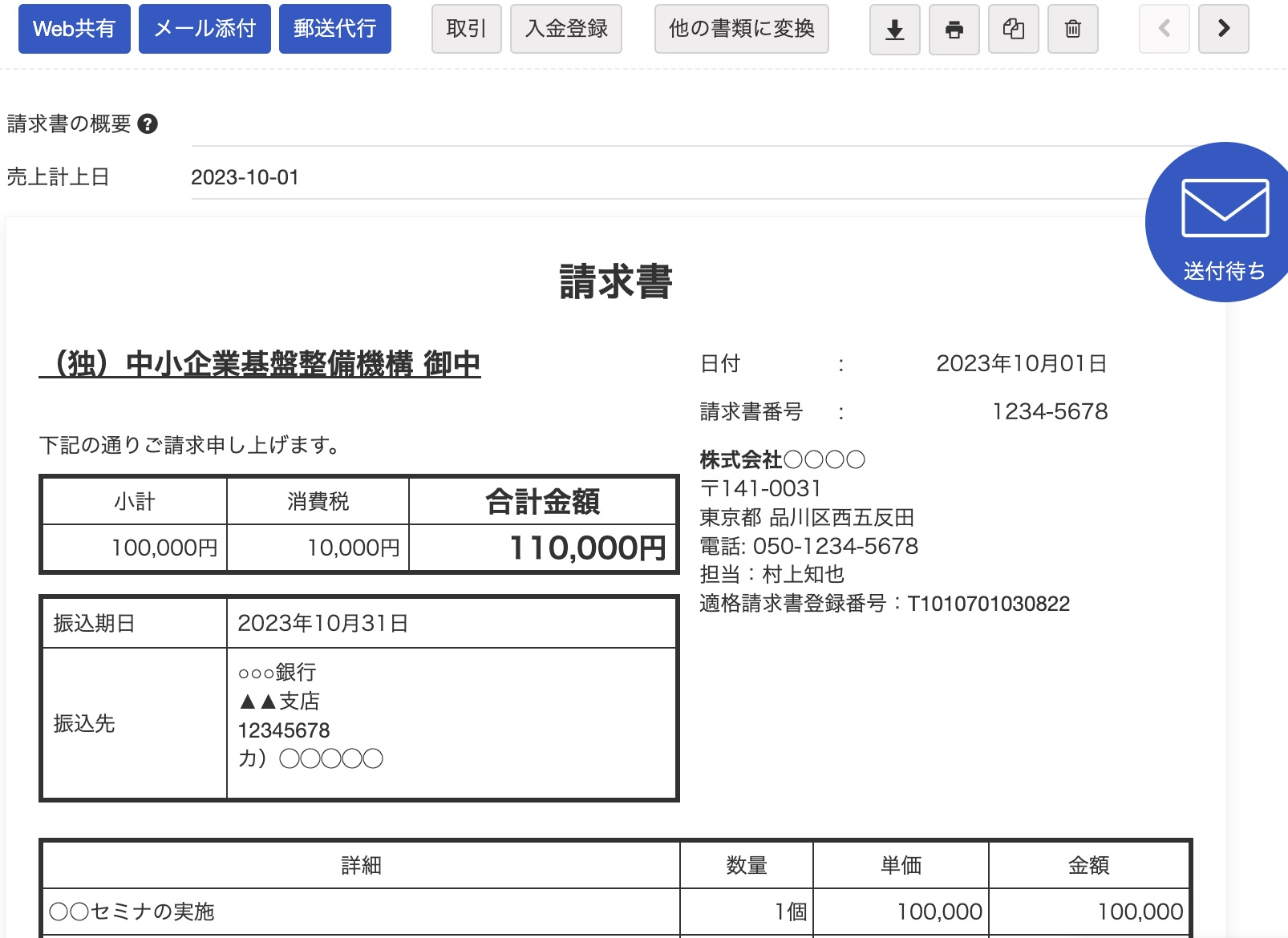Open the 取引 button
This screenshot has width=1288, height=938.
coord(466,29)
